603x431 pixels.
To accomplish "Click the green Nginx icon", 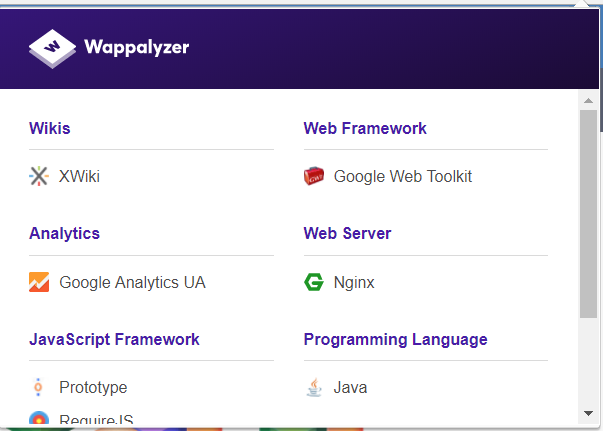I will (x=314, y=282).
